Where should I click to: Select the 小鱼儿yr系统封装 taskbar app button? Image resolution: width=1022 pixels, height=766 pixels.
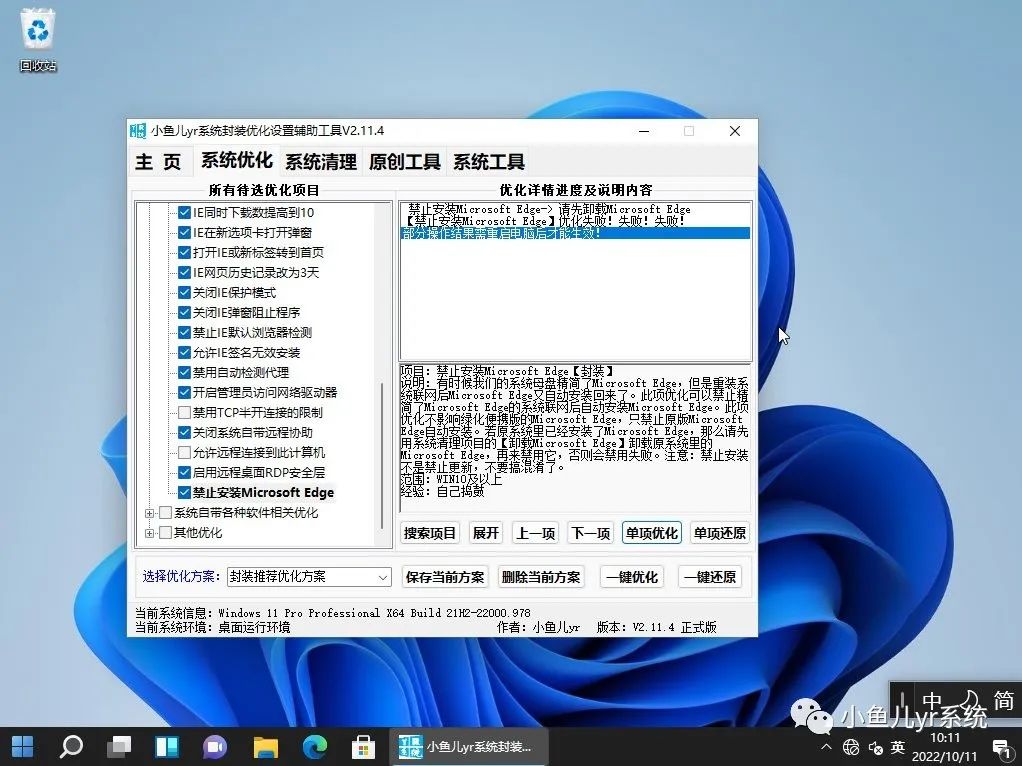point(469,746)
